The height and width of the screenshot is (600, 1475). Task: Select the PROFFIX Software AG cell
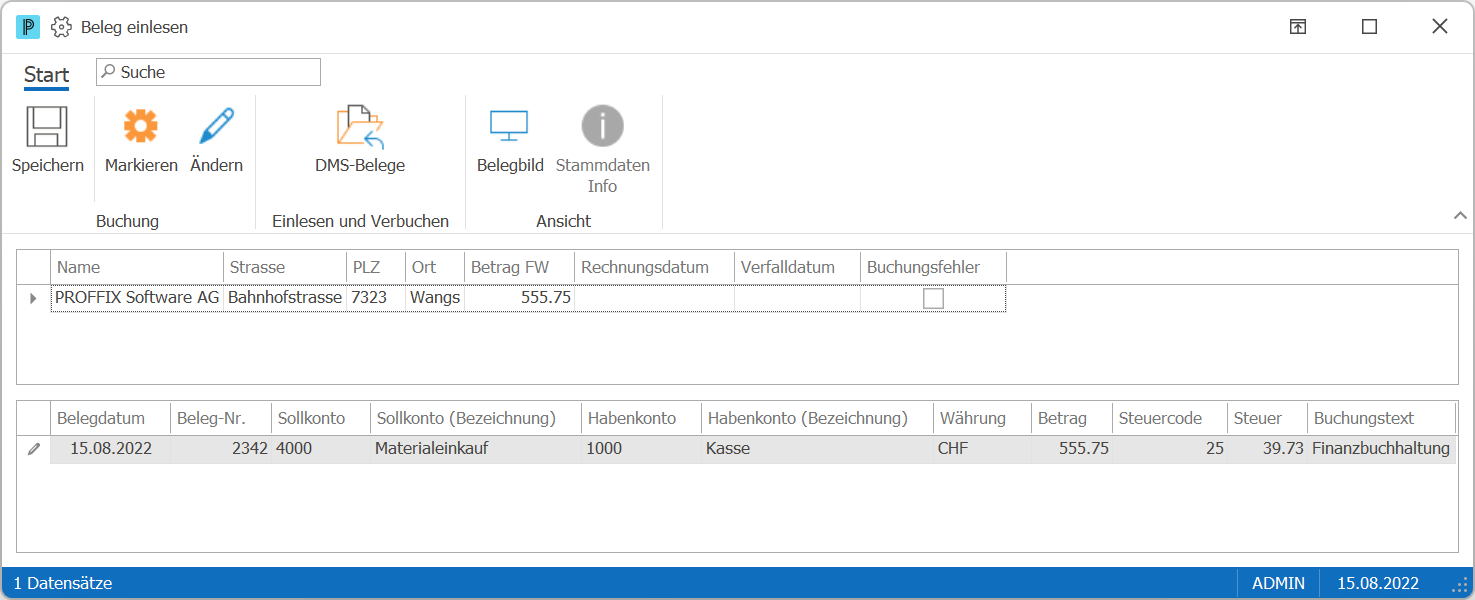(137, 298)
